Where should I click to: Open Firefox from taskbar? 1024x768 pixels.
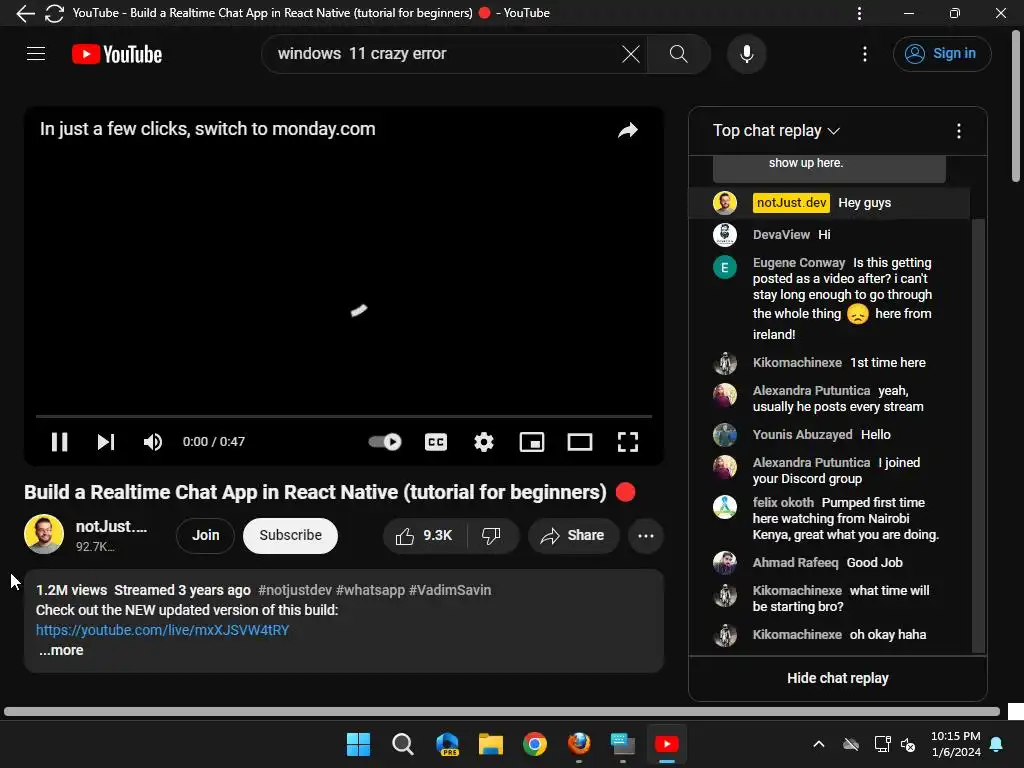click(x=579, y=744)
